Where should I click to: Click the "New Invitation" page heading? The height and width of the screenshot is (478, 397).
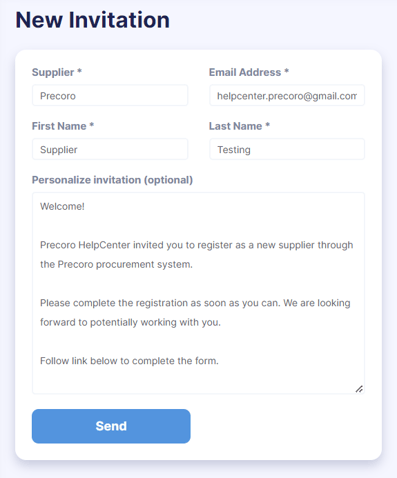coord(93,20)
